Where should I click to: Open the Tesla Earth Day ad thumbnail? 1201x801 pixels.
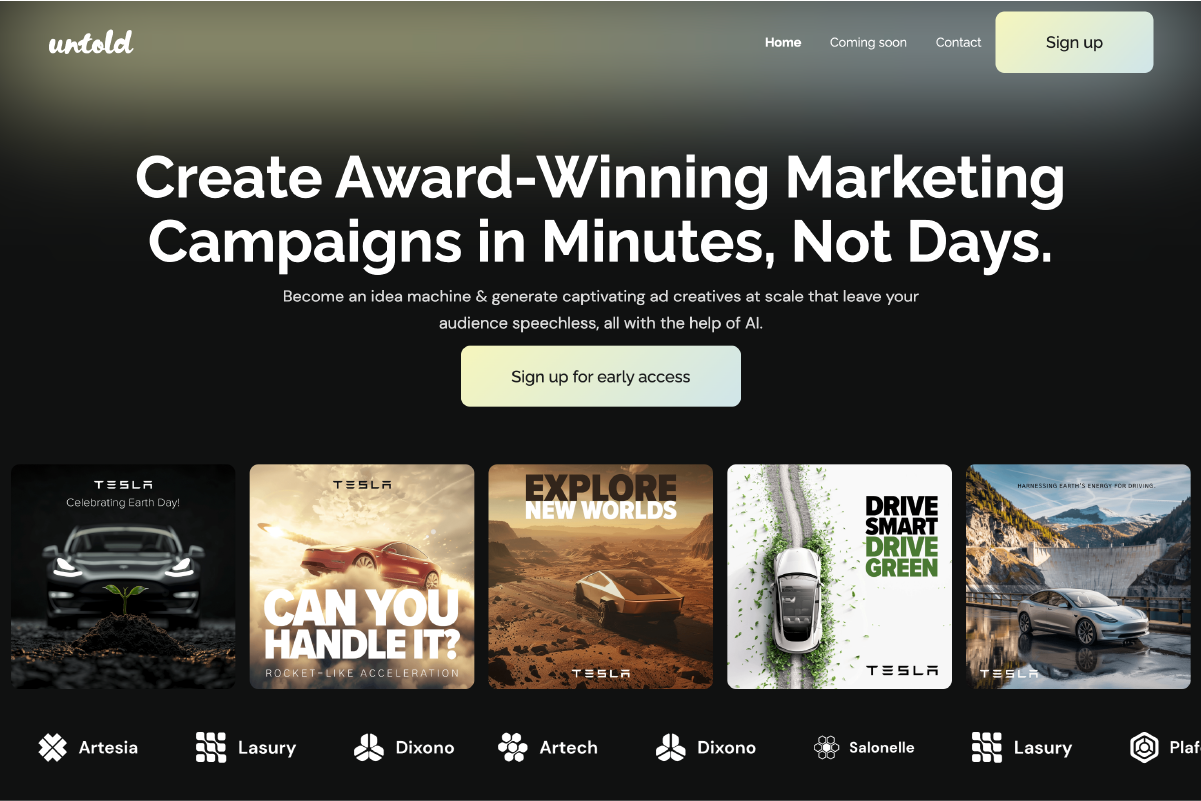(124, 576)
